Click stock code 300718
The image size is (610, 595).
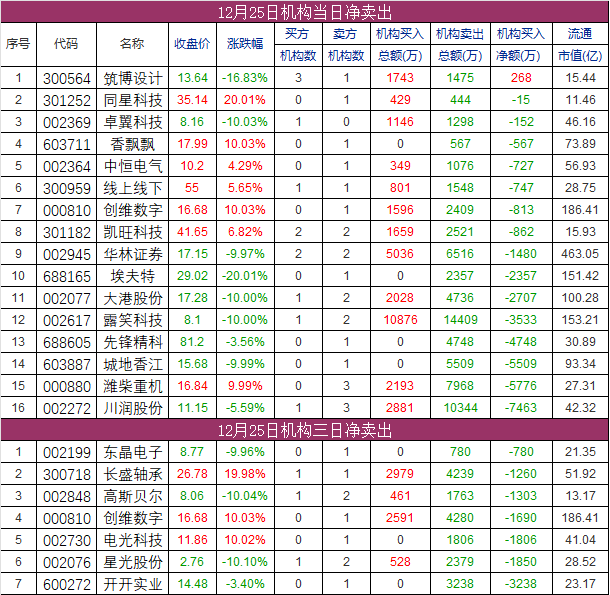[x=67, y=475]
